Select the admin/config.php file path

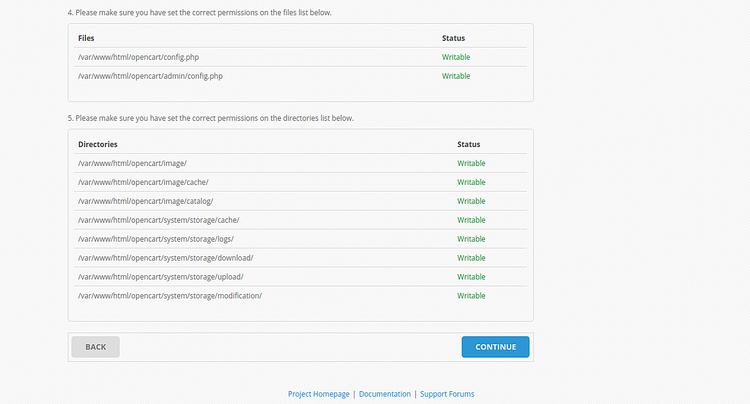(150, 76)
